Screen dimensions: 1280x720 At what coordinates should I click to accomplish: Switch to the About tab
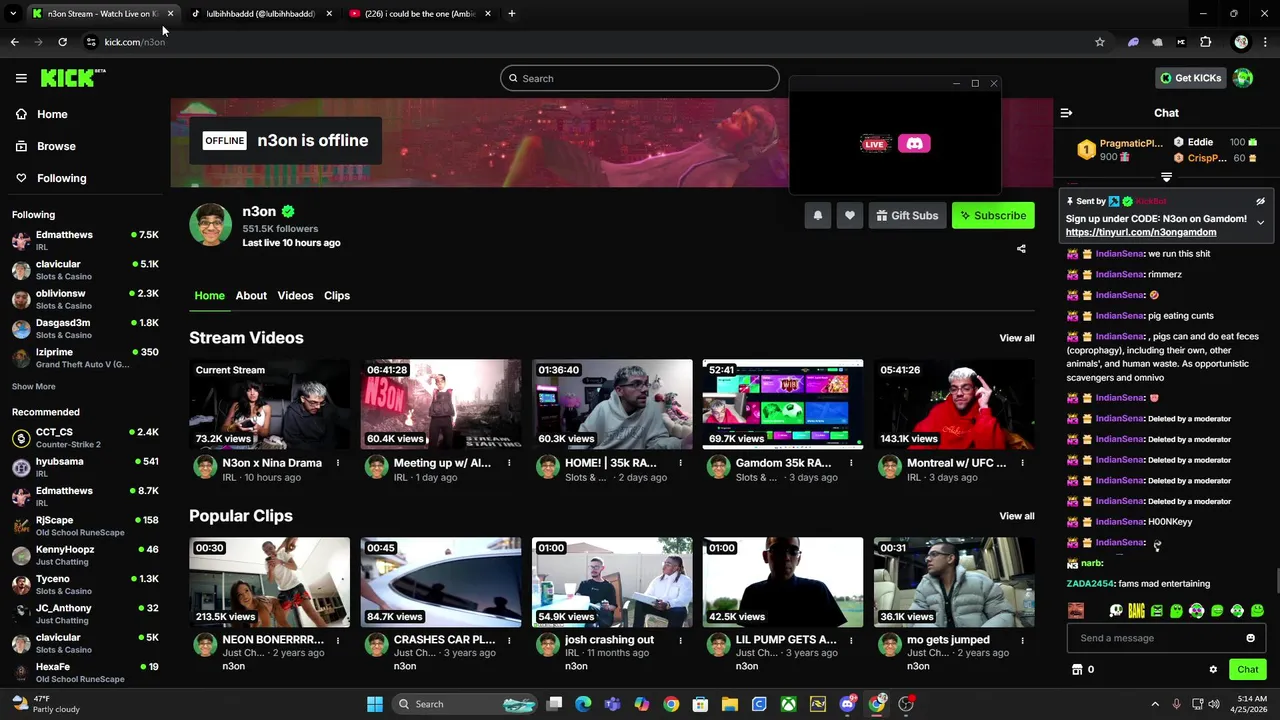point(251,296)
